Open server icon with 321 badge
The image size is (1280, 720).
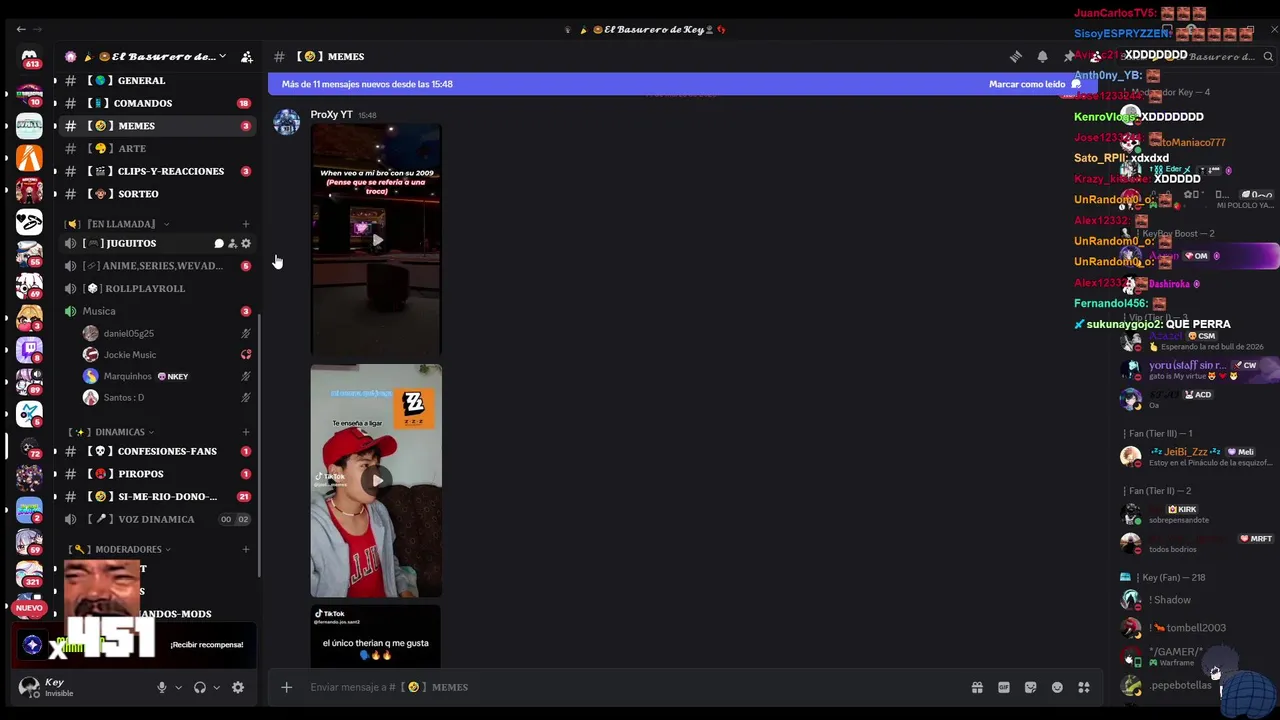29,575
